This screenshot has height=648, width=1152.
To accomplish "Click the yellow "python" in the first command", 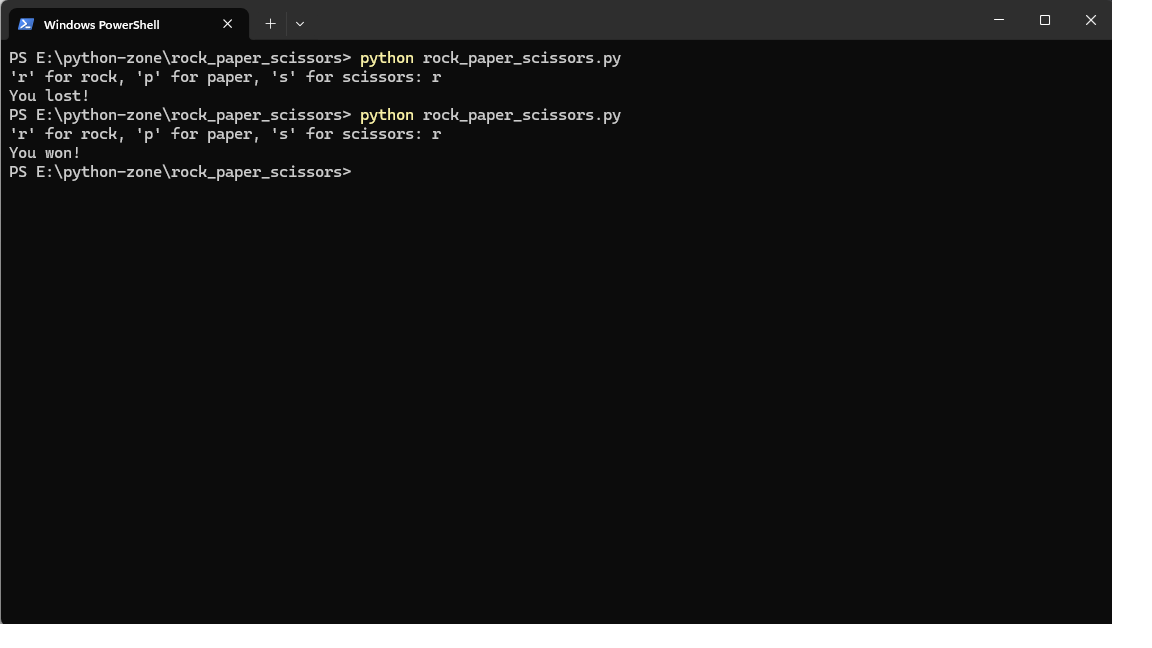I will [386, 58].
